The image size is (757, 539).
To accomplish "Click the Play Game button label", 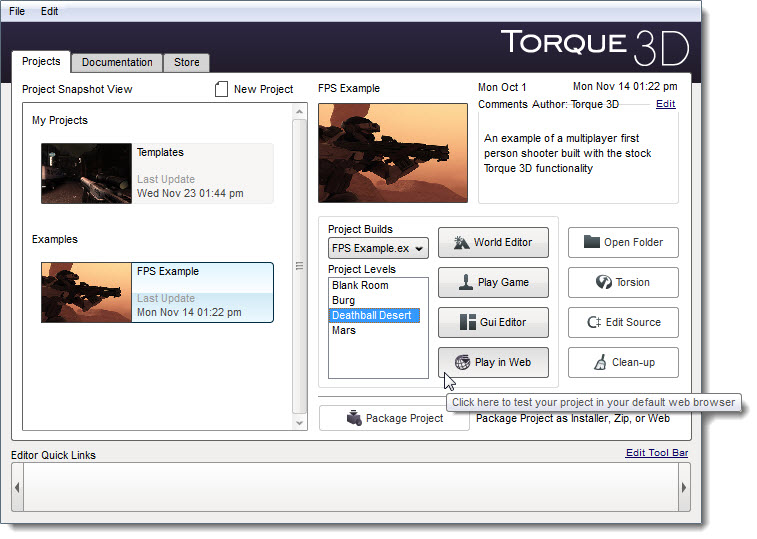I will (x=503, y=283).
